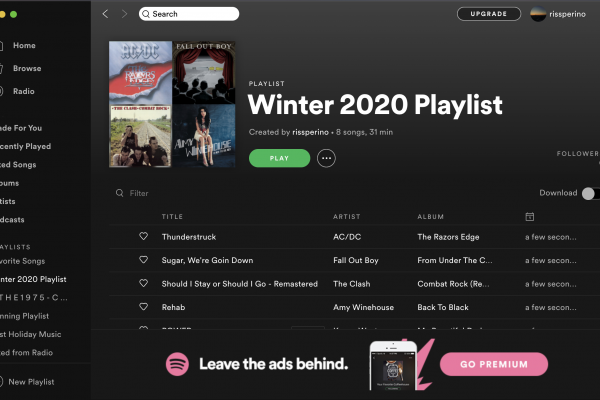This screenshot has height=400, width=600.
Task: Open Albums in the sidebar
Action: point(10,183)
